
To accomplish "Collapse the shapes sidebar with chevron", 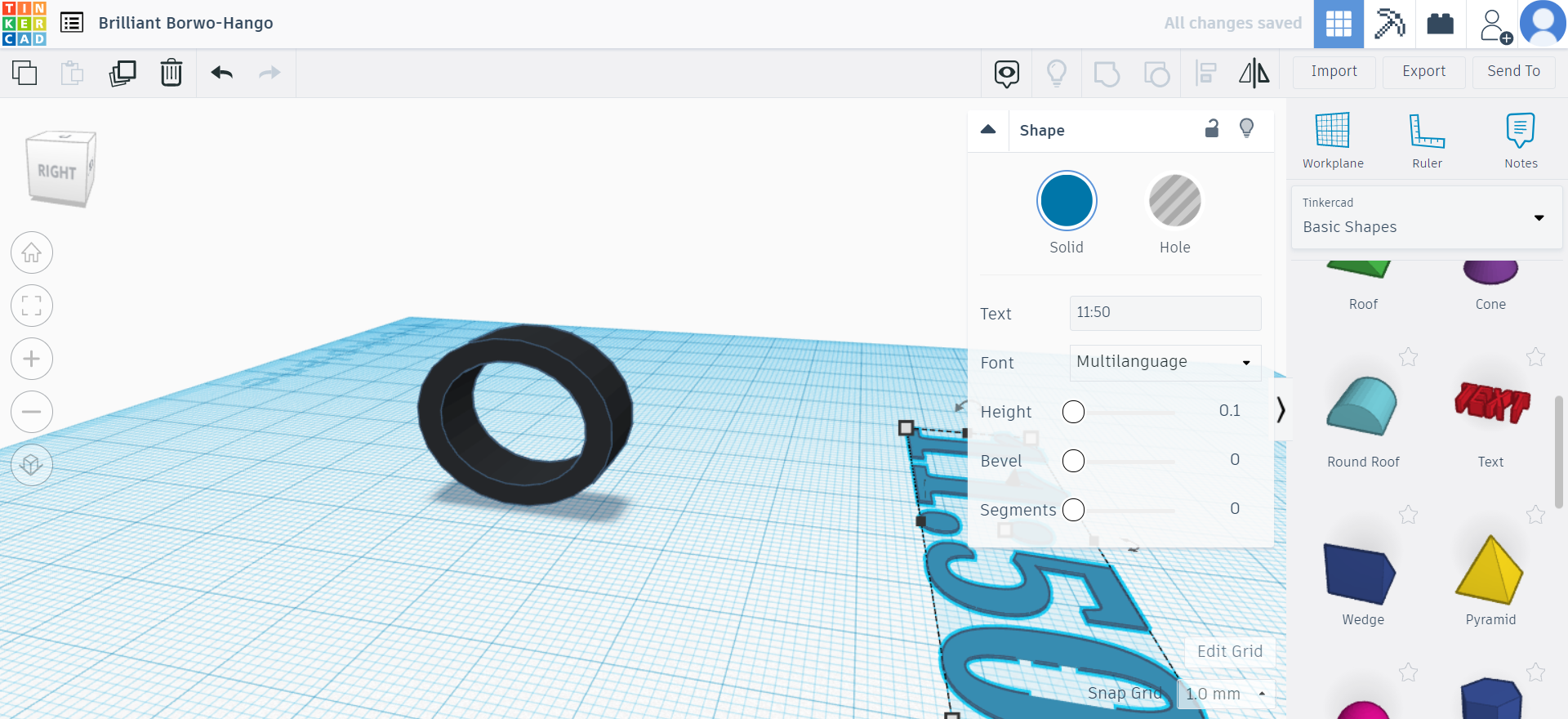I will coord(1281,409).
